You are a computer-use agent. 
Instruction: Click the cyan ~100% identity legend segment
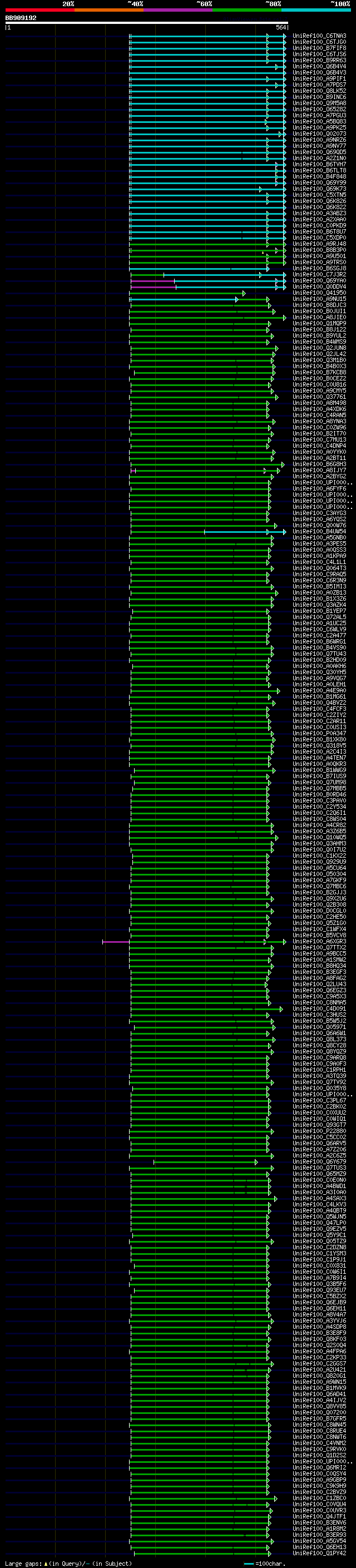click(x=316, y=10)
